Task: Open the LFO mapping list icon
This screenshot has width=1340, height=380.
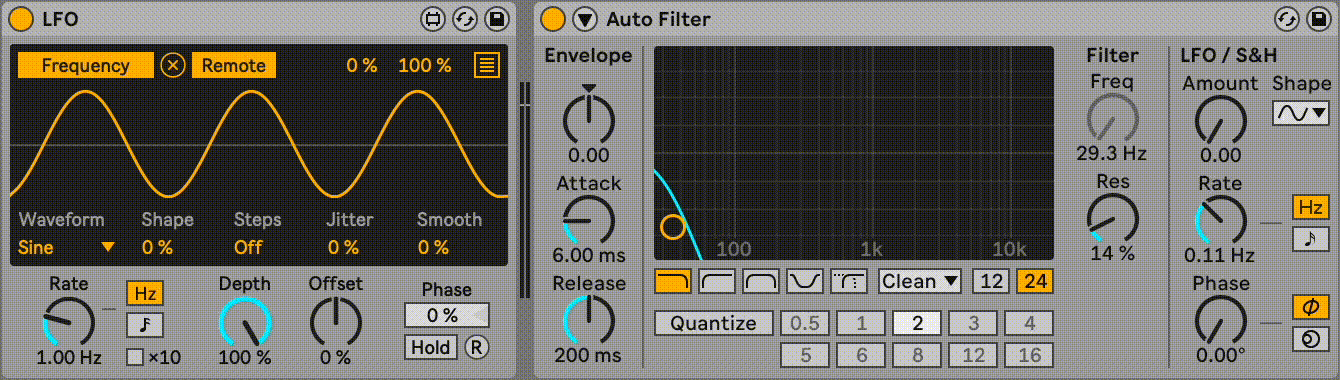Action: (487, 66)
